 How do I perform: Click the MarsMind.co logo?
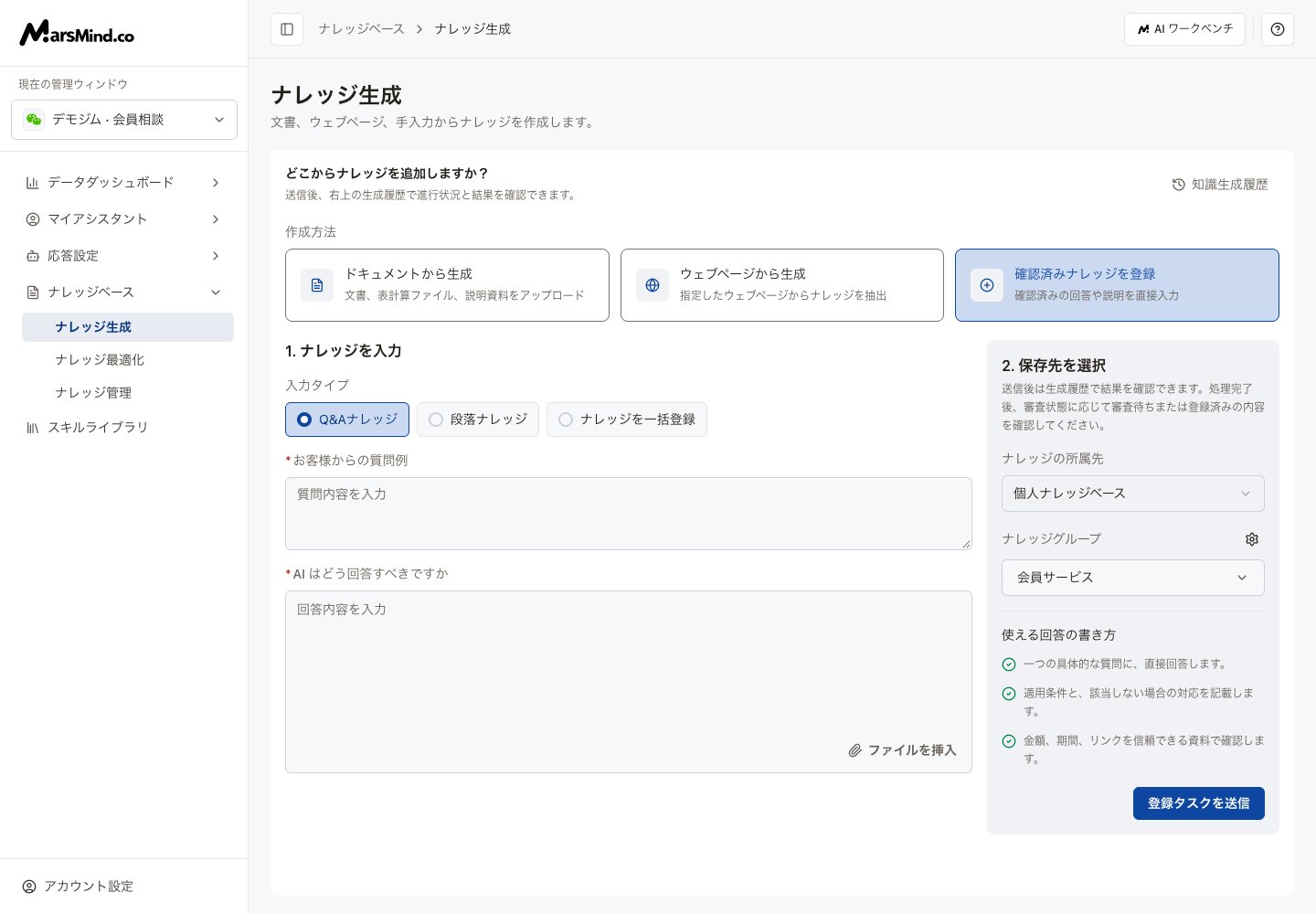pyautogui.click(x=77, y=34)
